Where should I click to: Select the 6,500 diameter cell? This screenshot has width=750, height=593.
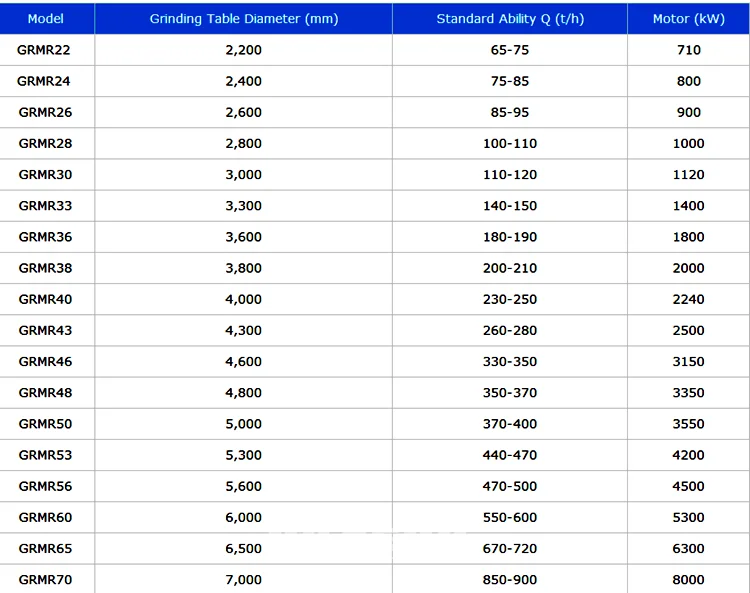[244, 548]
